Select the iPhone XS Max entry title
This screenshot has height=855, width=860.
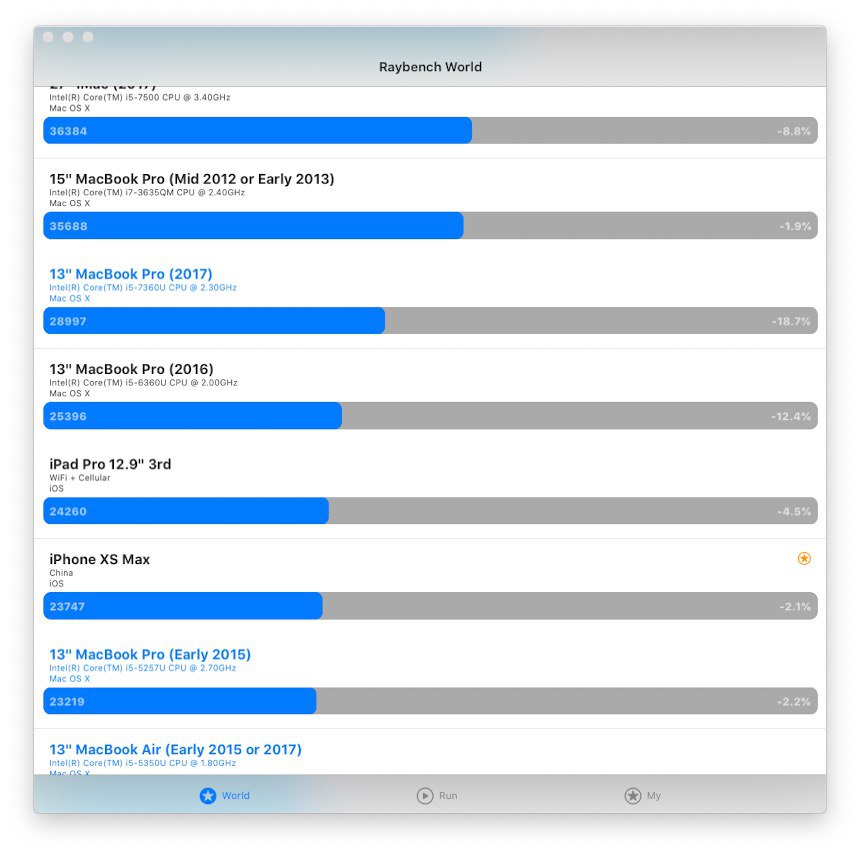pyautogui.click(x=99, y=559)
